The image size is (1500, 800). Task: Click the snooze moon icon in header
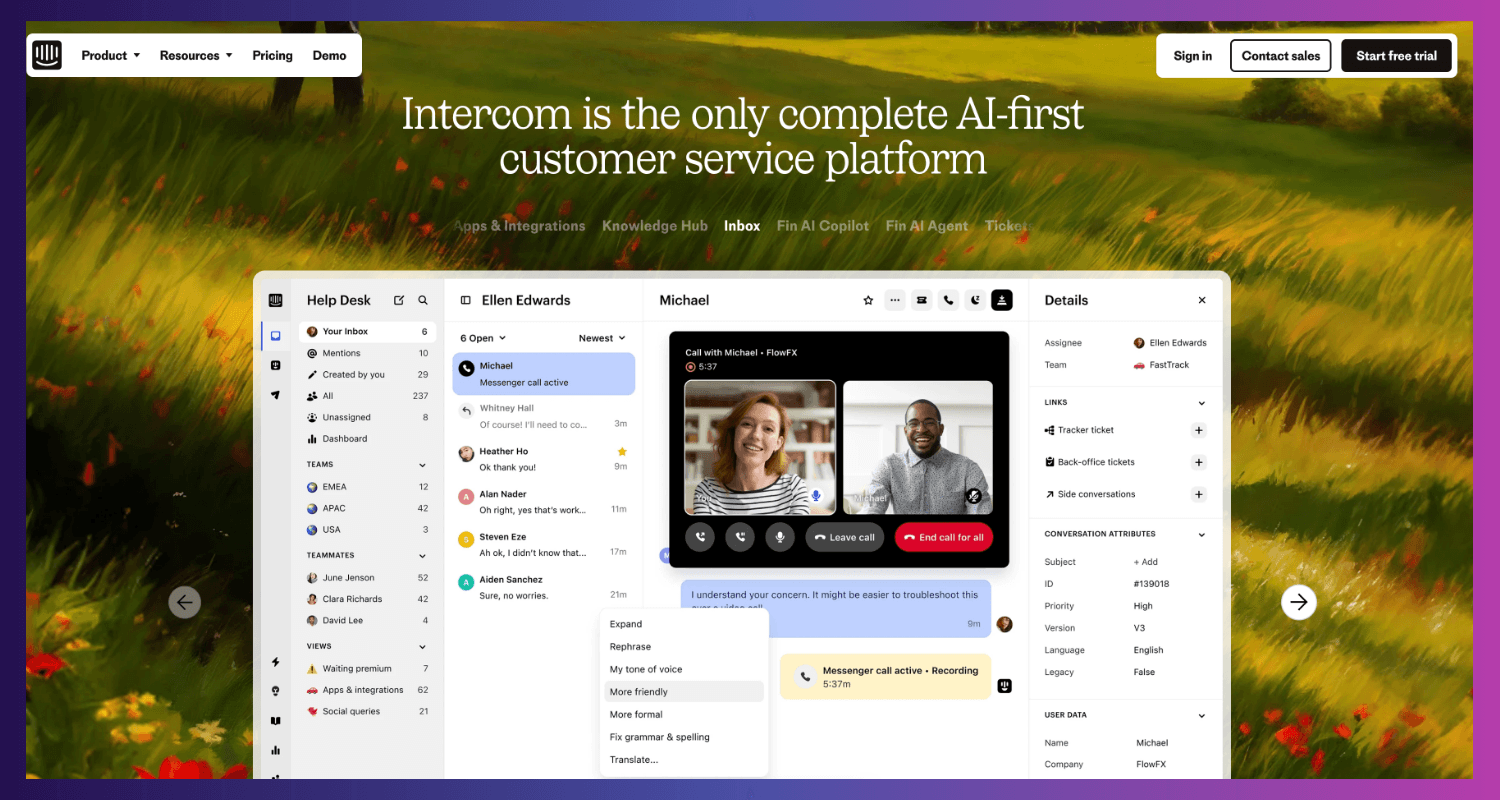975,300
